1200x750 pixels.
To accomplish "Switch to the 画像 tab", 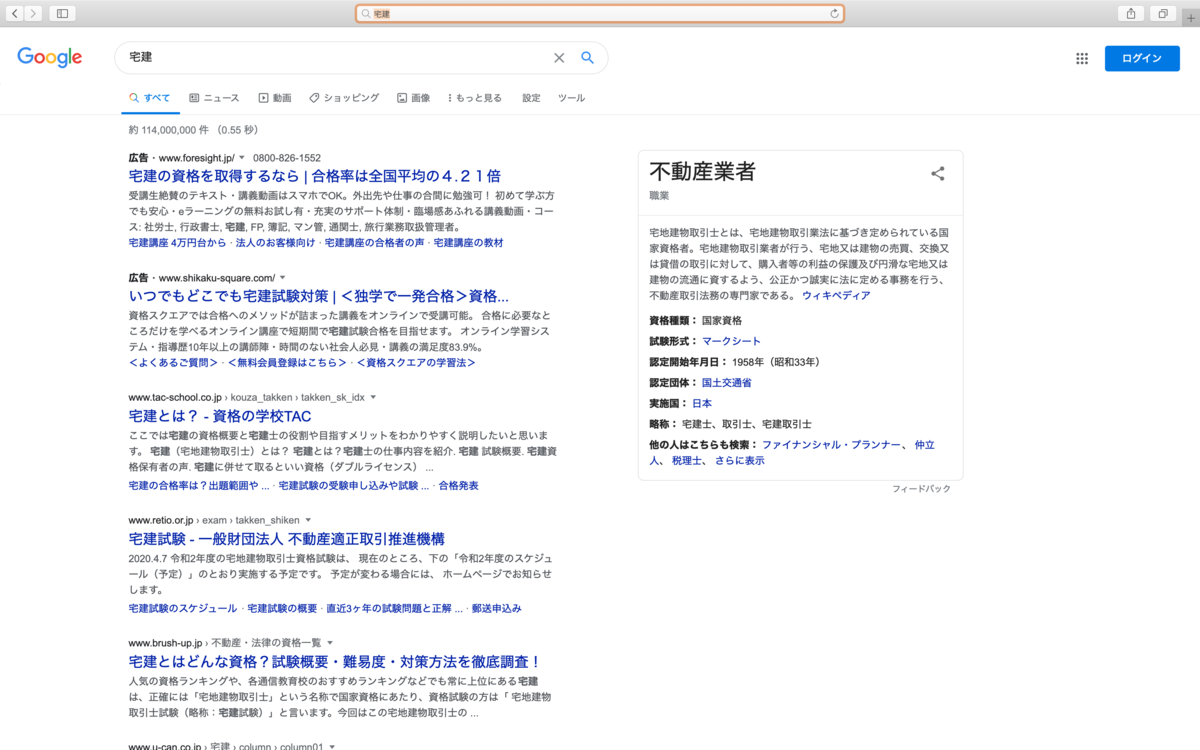I will click(x=413, y=98).
